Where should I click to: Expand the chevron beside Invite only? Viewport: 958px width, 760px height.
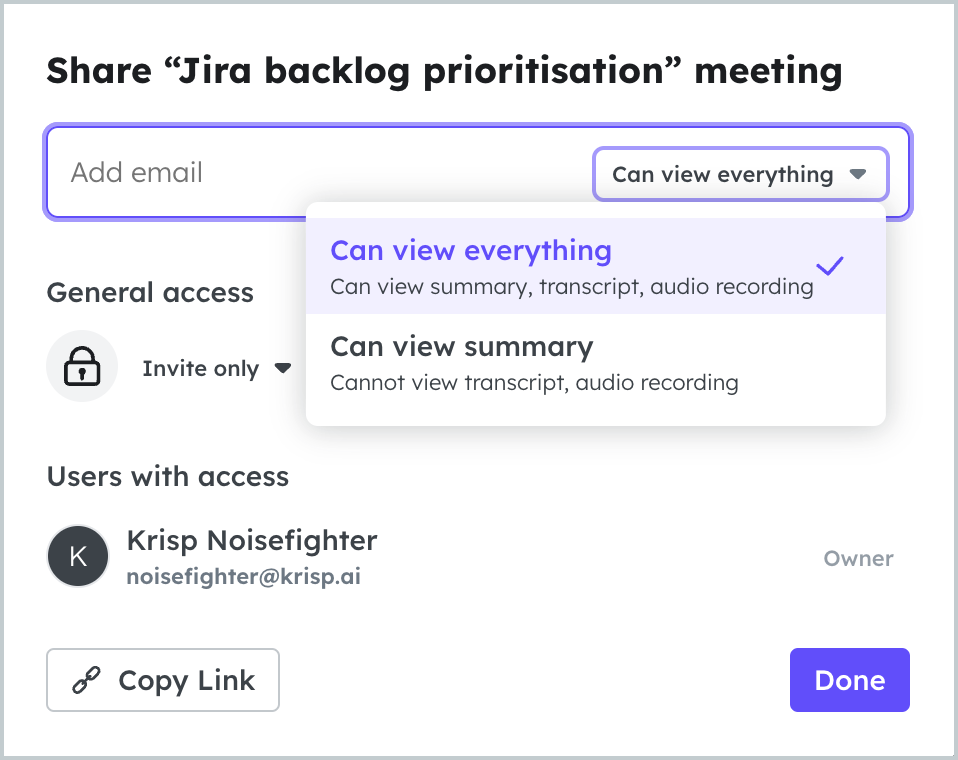coord(283,368)
